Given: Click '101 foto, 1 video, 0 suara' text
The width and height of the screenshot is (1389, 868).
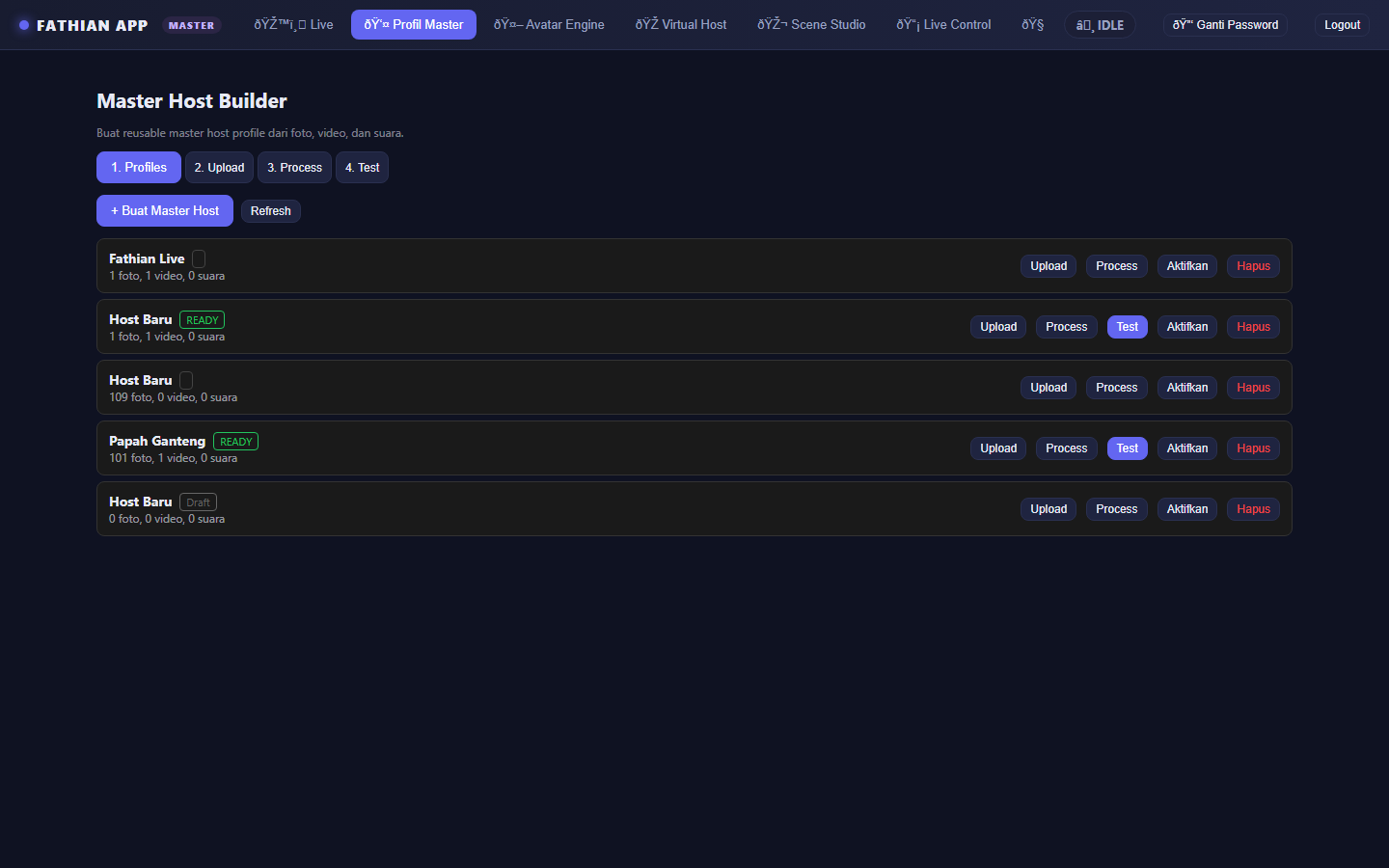Looking at the screenshot, I should pos(174,458).
